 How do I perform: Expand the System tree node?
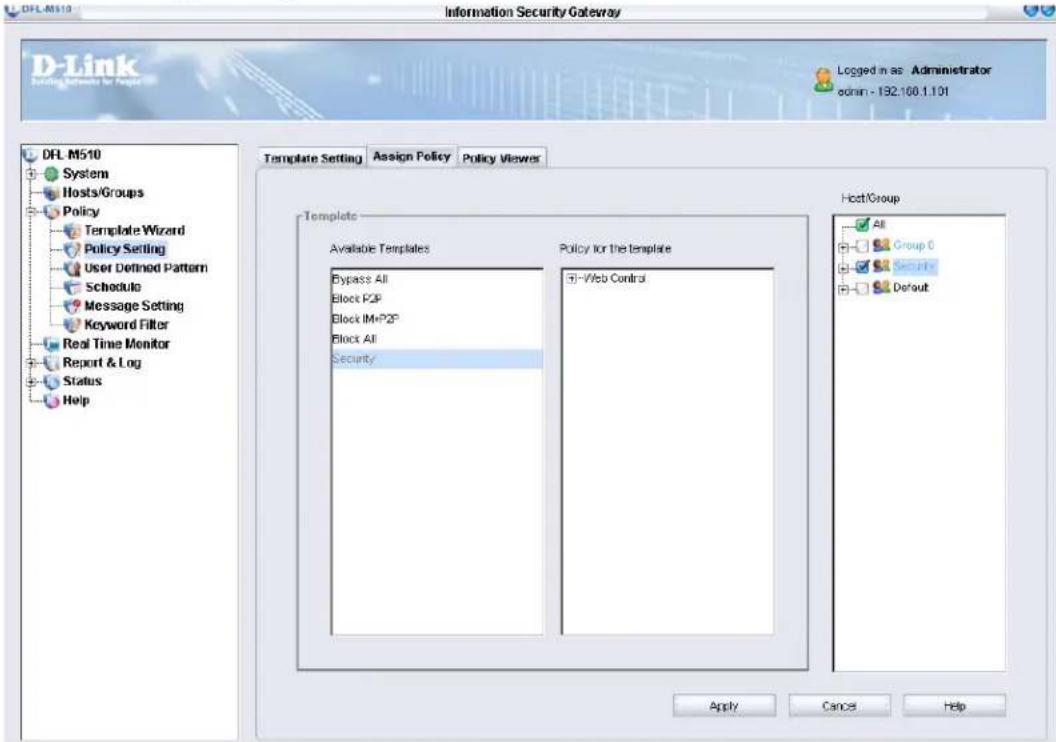pos(31,174)
